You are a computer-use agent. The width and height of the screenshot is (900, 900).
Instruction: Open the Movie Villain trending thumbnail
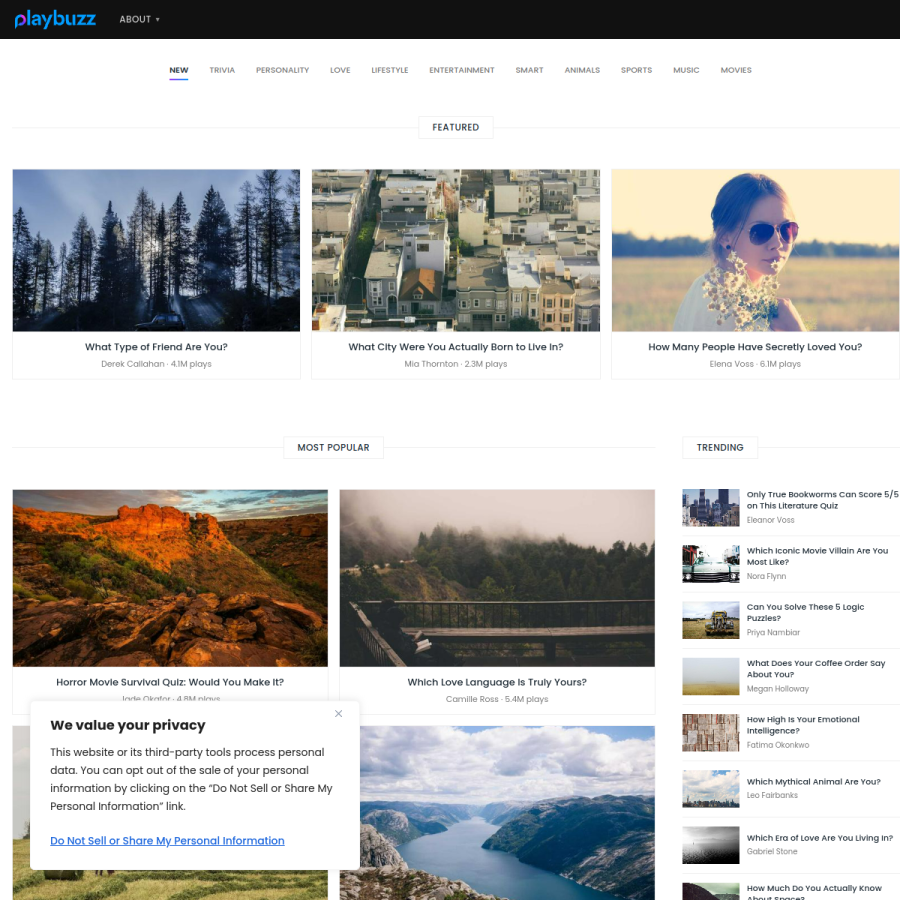711,564
